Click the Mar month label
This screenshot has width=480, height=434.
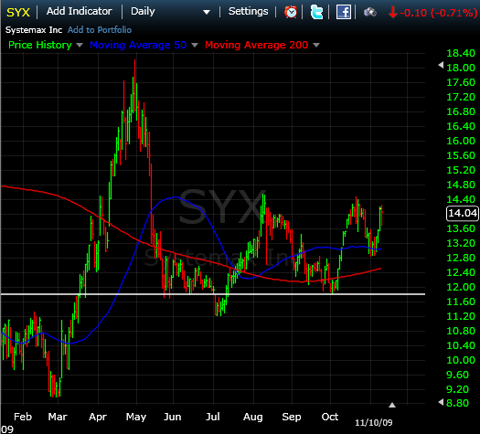click(58, 417)
